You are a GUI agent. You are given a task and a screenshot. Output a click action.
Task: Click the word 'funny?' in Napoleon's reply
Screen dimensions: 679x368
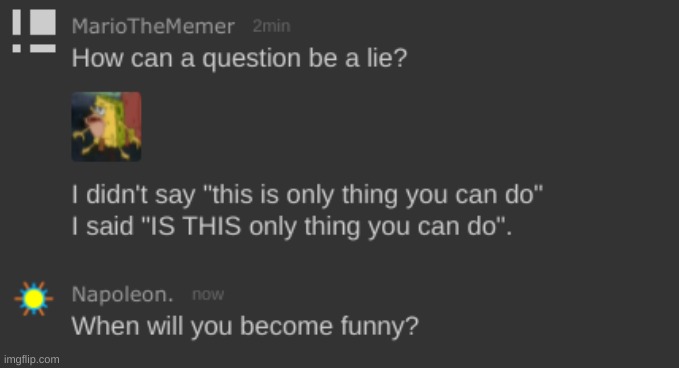[x=380, y=326]
